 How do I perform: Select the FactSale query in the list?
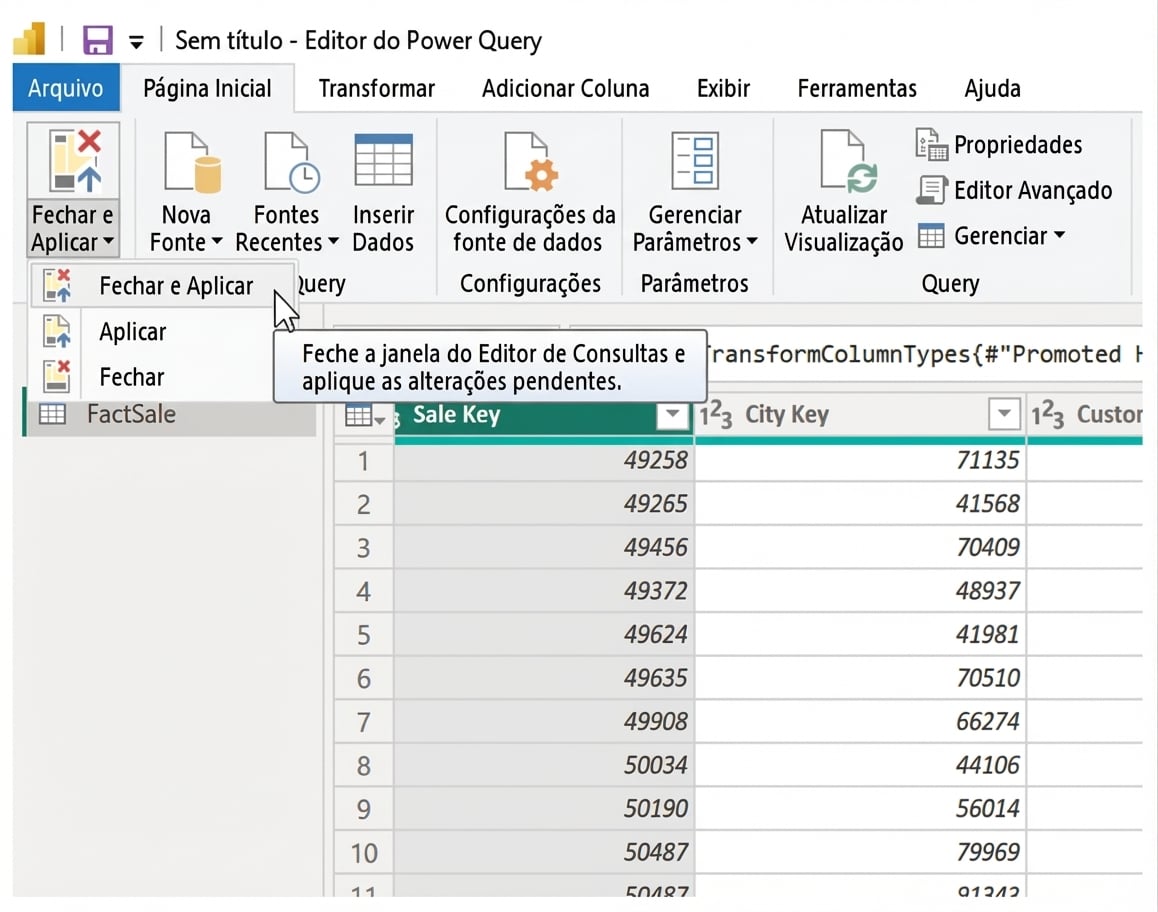click(130, 414)
